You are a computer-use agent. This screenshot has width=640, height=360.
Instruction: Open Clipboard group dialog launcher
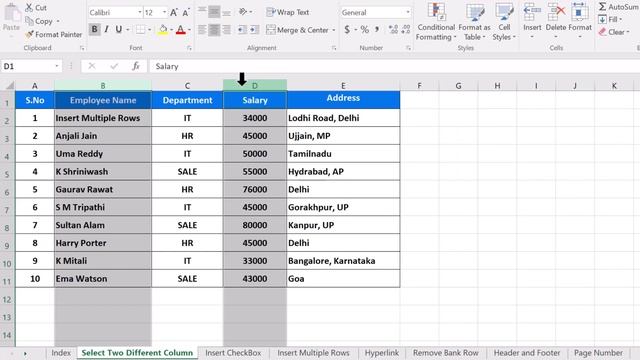[82, 48]
